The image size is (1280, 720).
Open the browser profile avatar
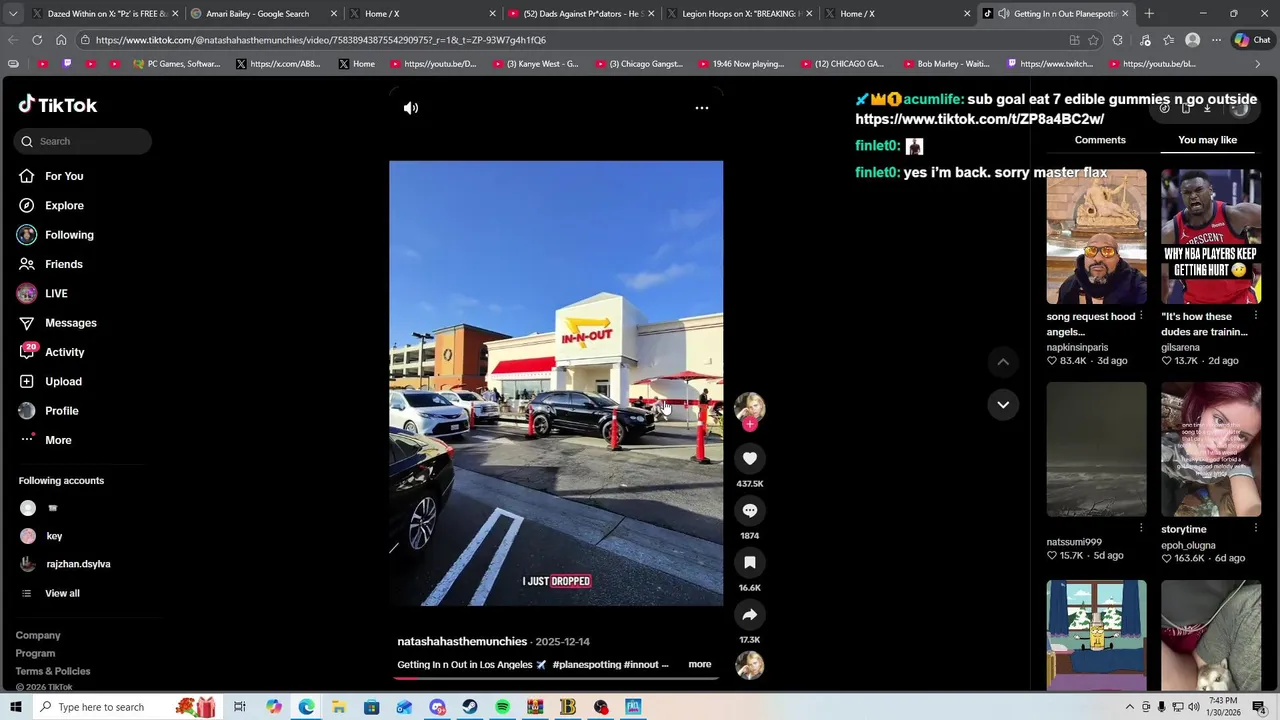click(x=1192, y=40)
